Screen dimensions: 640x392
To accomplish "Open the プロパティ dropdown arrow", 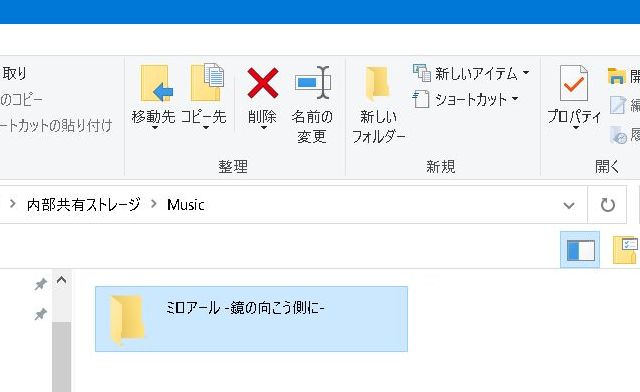I will 576,128.
